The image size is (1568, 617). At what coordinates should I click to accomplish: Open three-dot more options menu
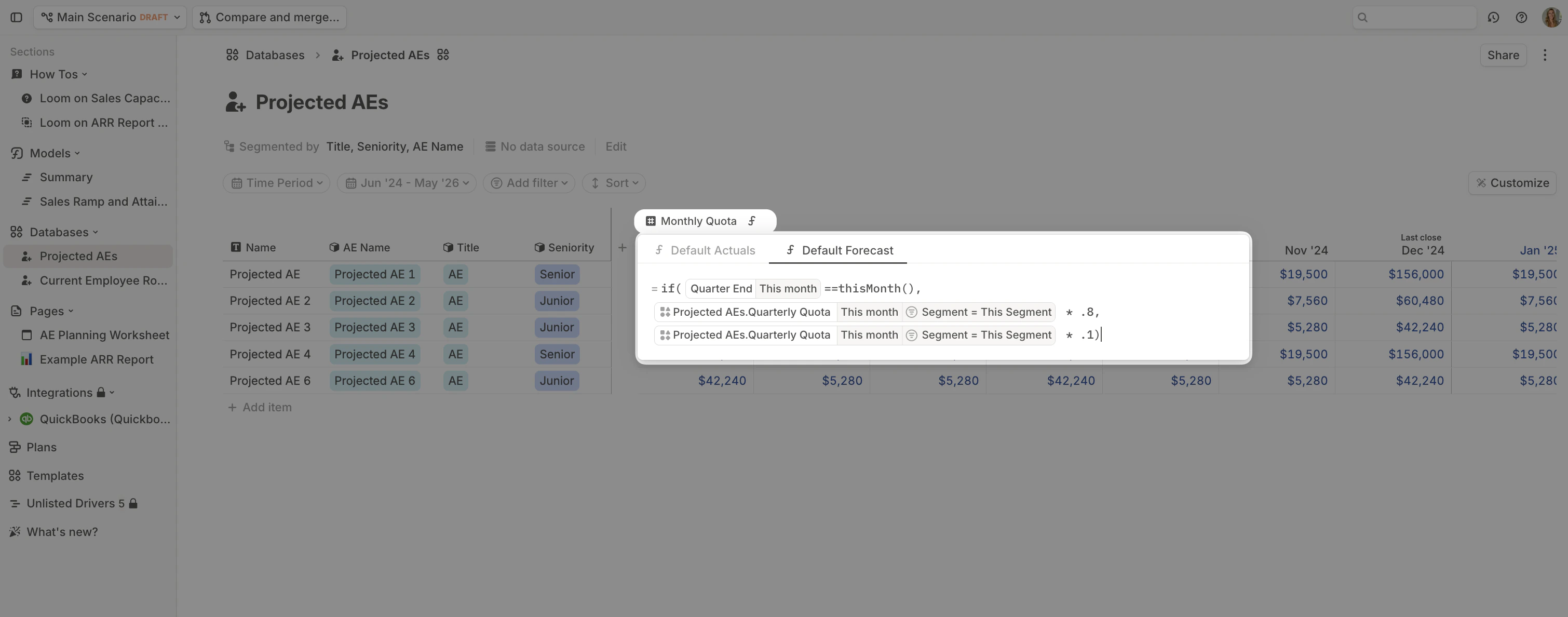(1545, 56)
